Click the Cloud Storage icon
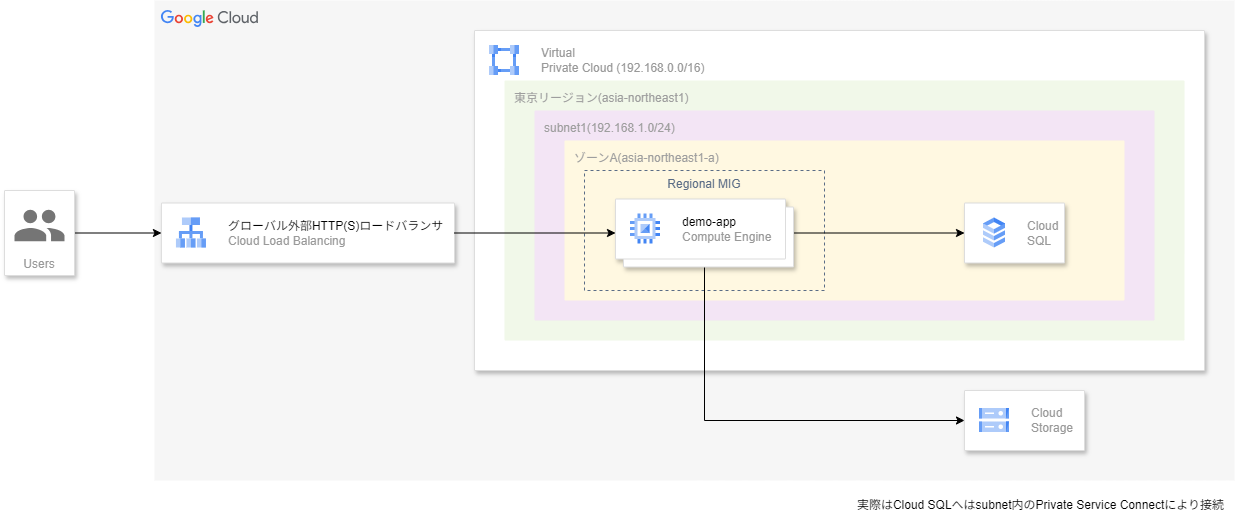Screen dimensions: 1236x520 coord(994,420)
